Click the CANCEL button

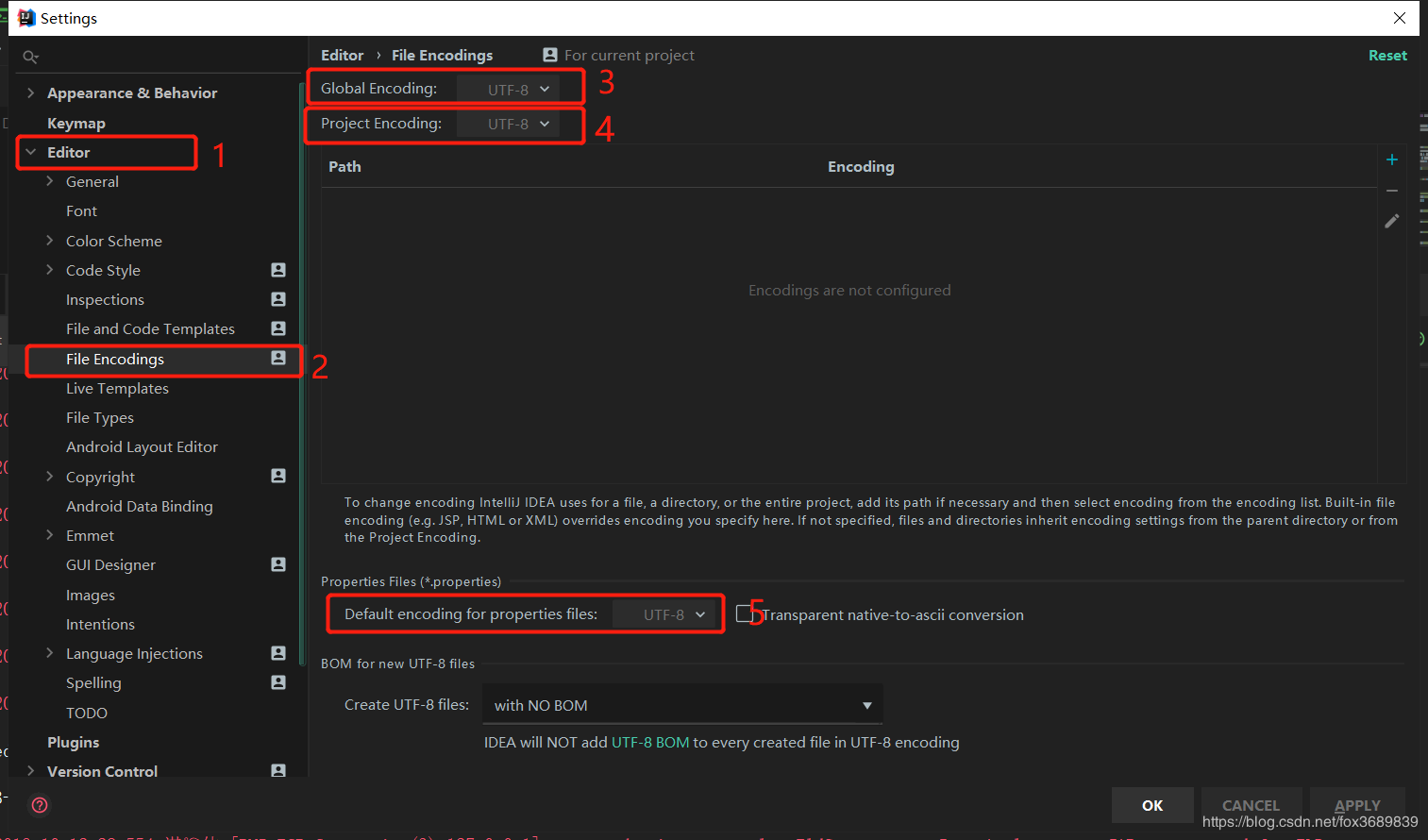pyautogui.click(x=1252, y=805)
